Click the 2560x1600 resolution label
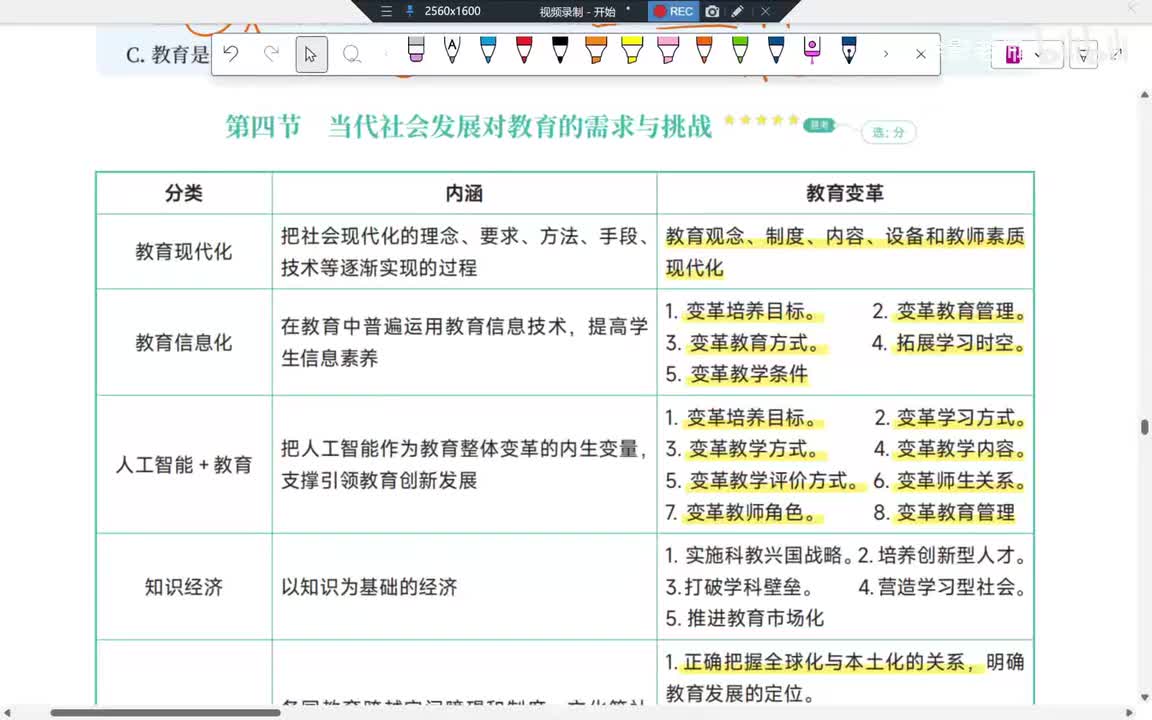 click(453, 11)
